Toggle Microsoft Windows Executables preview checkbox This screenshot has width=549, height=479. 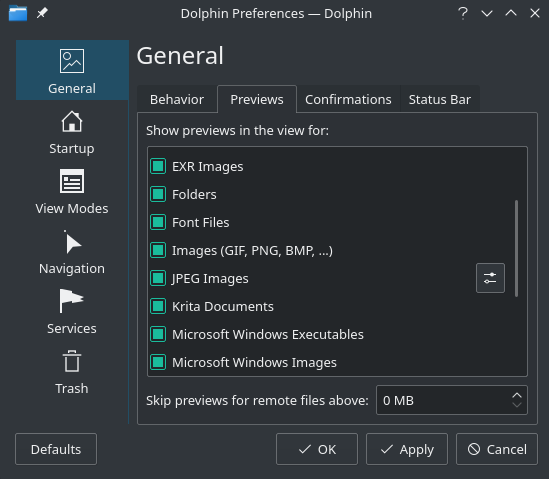158,334
